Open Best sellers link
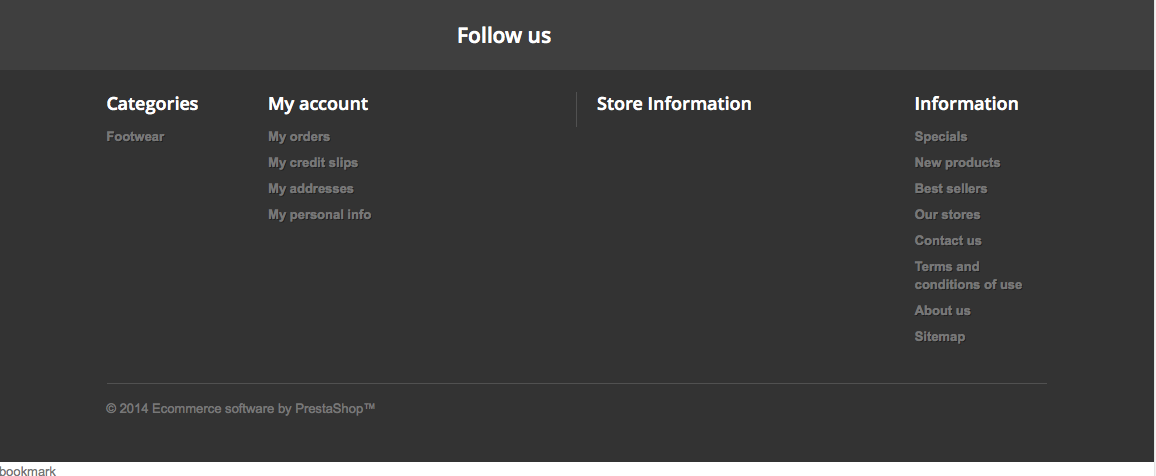The height and width of the screenshot is (476, 1156). 950,189
